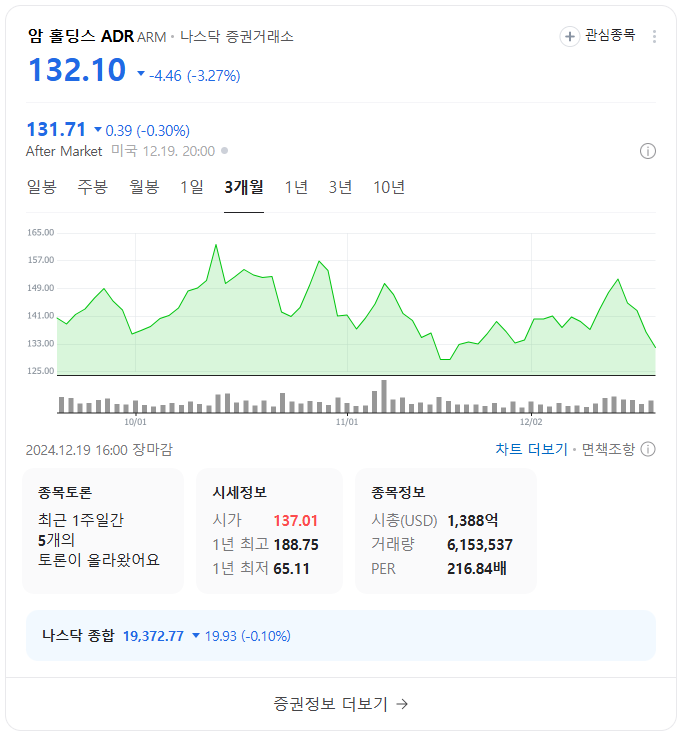Screen dimensions: 681x740
Task: Click the After Market label
Action: tap(64, 151)
